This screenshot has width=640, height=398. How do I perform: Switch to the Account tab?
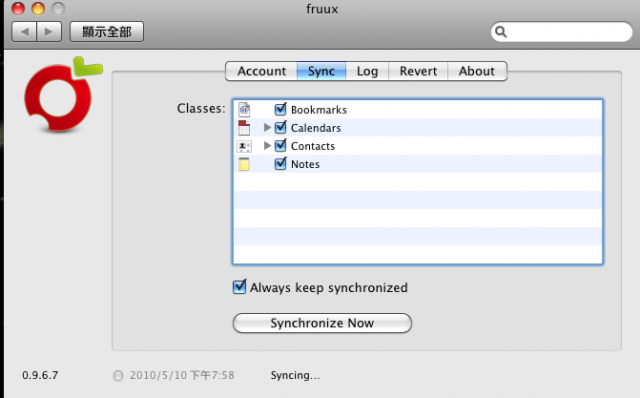(x=261, y=71)
